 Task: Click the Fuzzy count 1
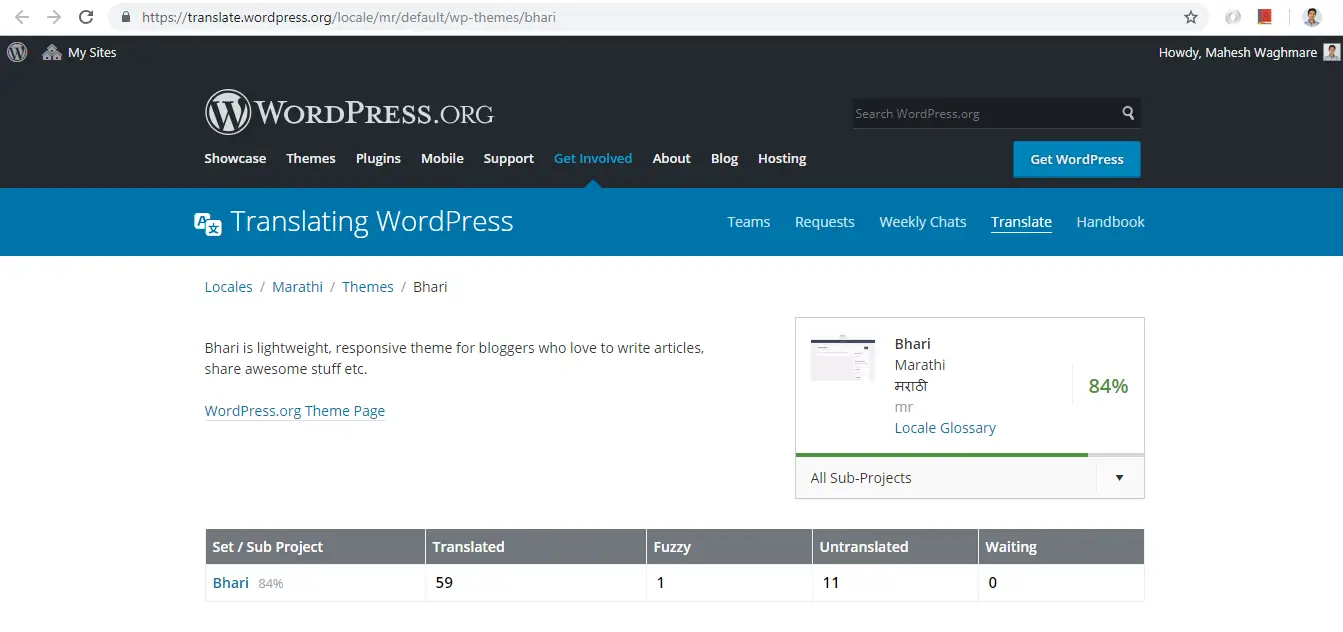point(661,583)
